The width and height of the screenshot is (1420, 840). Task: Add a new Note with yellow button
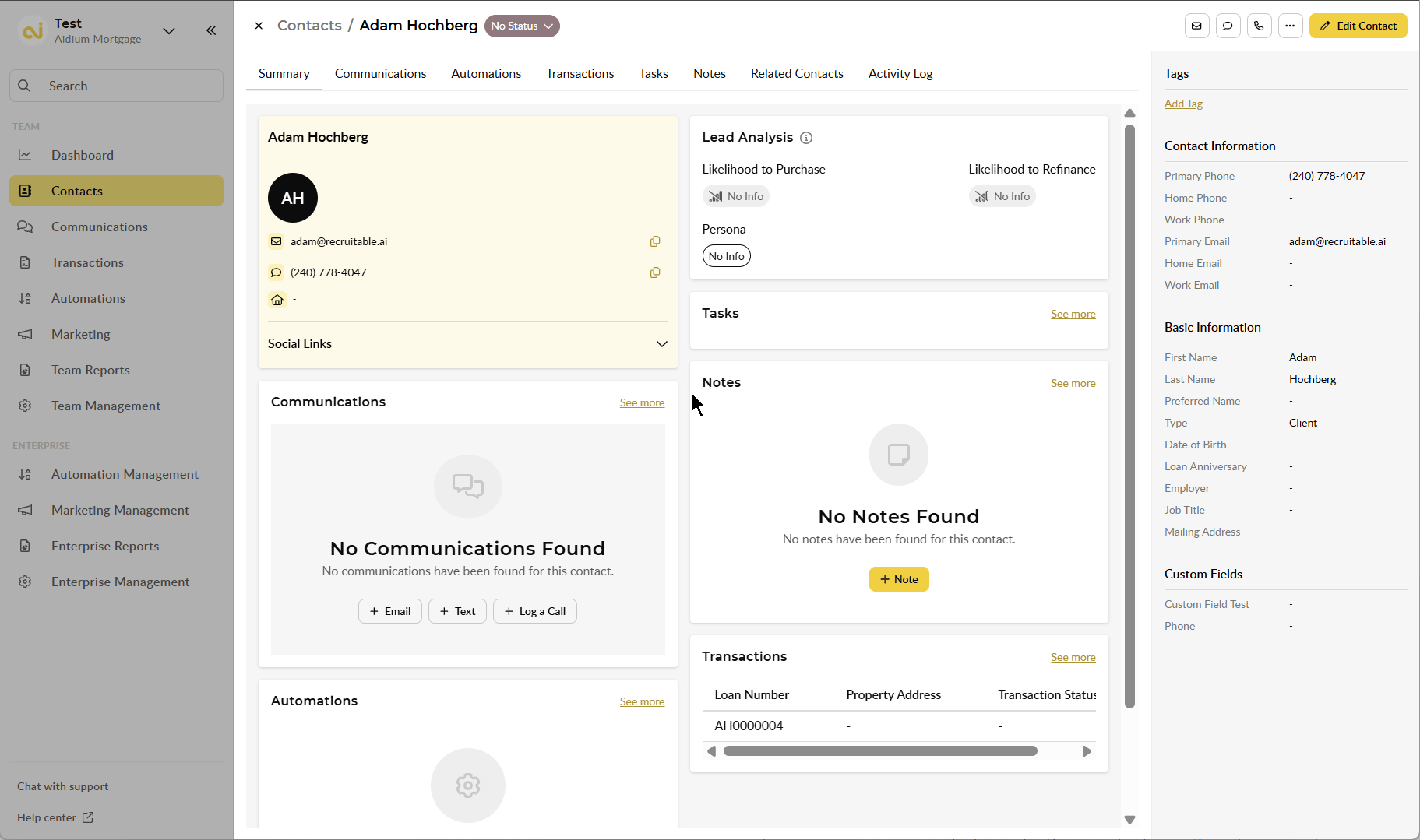[x=898, y=579]
